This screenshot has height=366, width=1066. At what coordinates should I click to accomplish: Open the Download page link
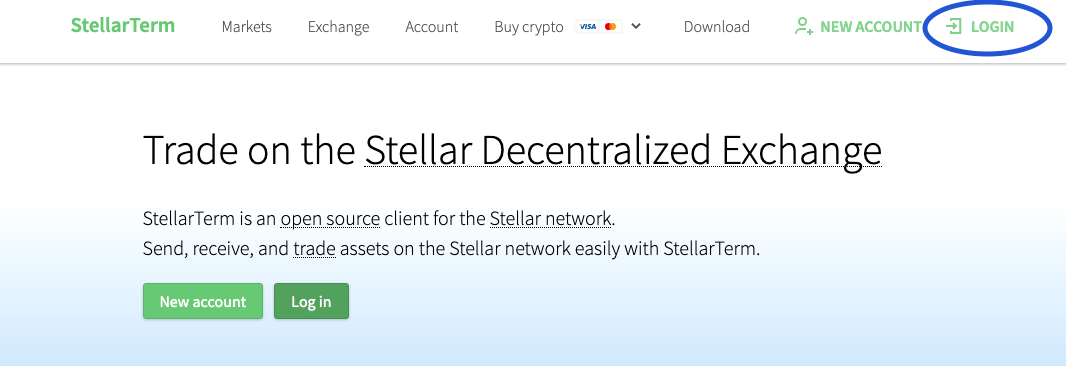(x=717, y=27)
